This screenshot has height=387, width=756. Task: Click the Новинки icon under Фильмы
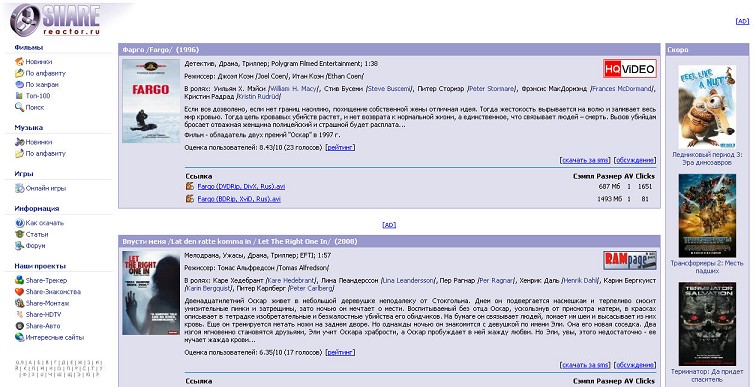(19, 62)
